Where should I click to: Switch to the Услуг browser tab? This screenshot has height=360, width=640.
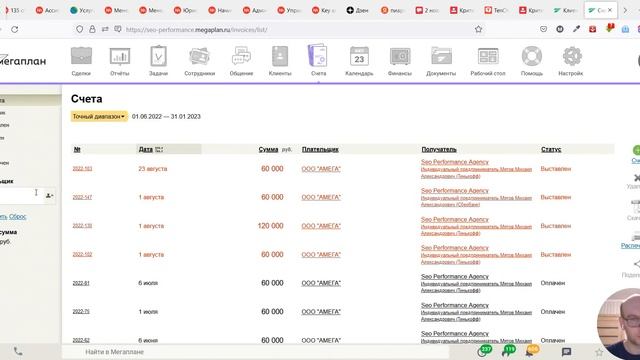82,10
